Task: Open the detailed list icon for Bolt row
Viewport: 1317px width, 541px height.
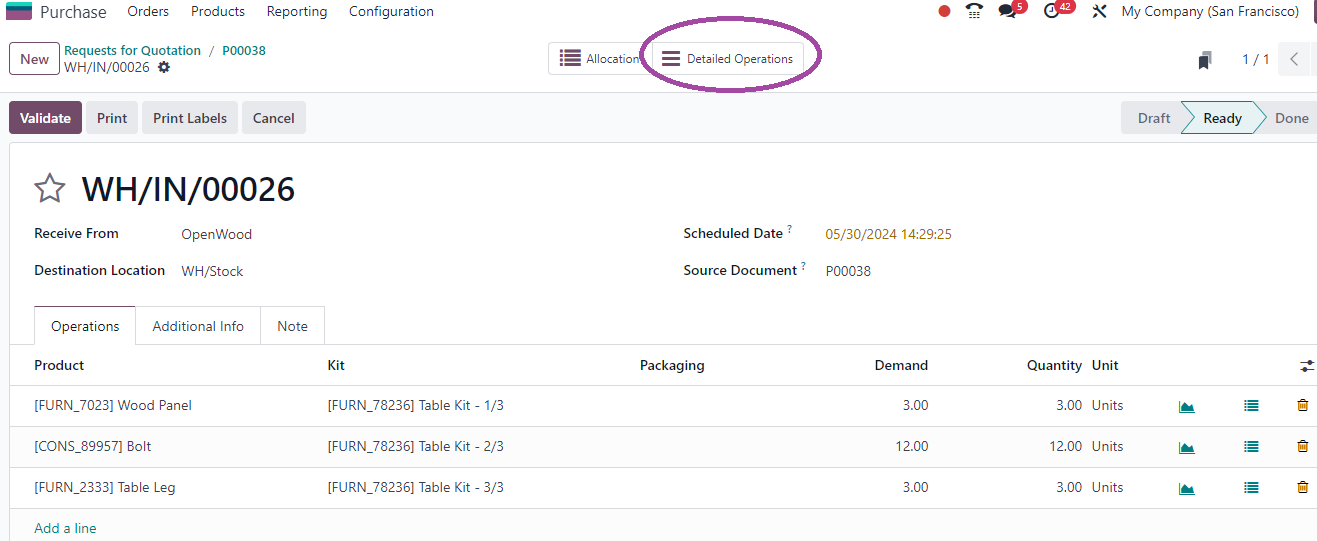Action: click(1251, 447)
